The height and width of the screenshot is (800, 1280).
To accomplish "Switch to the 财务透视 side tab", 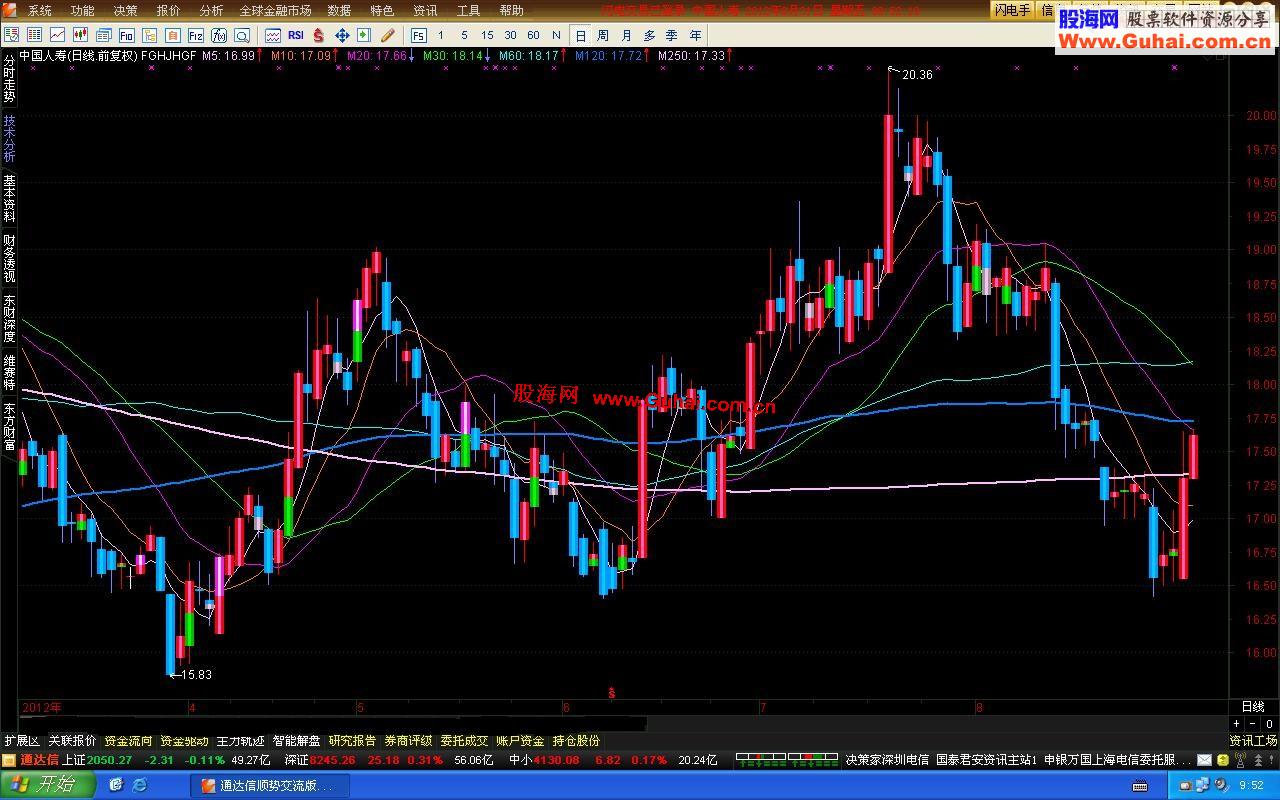I will click(9, 259).
